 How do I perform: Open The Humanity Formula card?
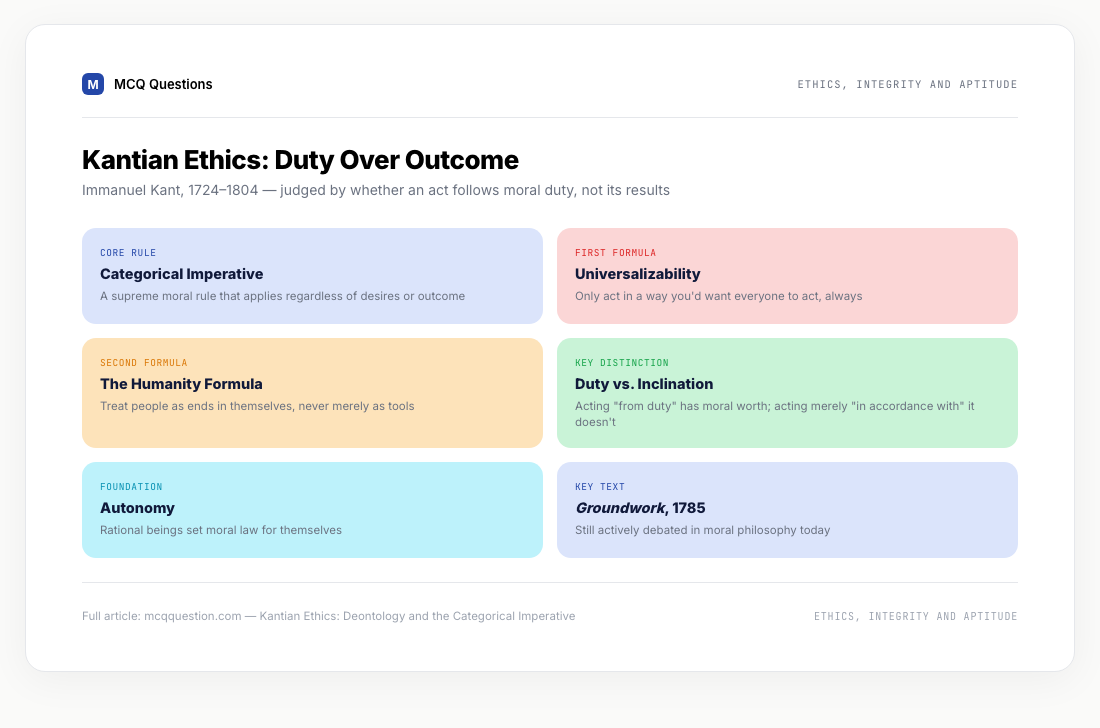[x=312, y=393]
